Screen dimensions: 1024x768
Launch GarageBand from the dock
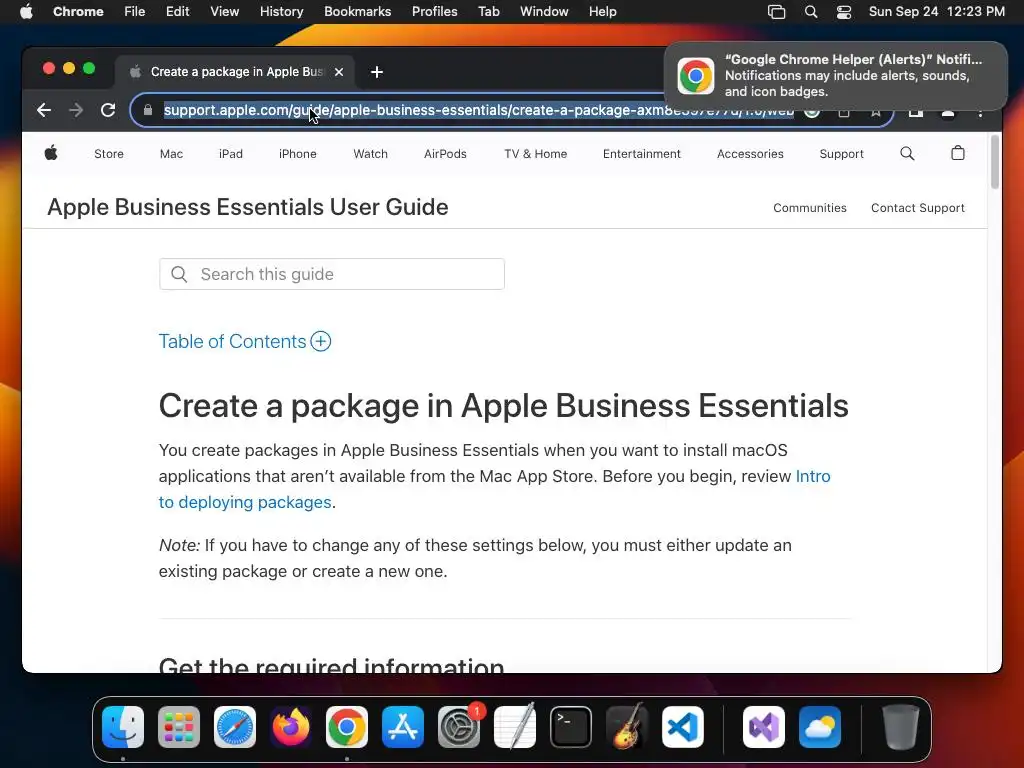[x=627, y=727]
